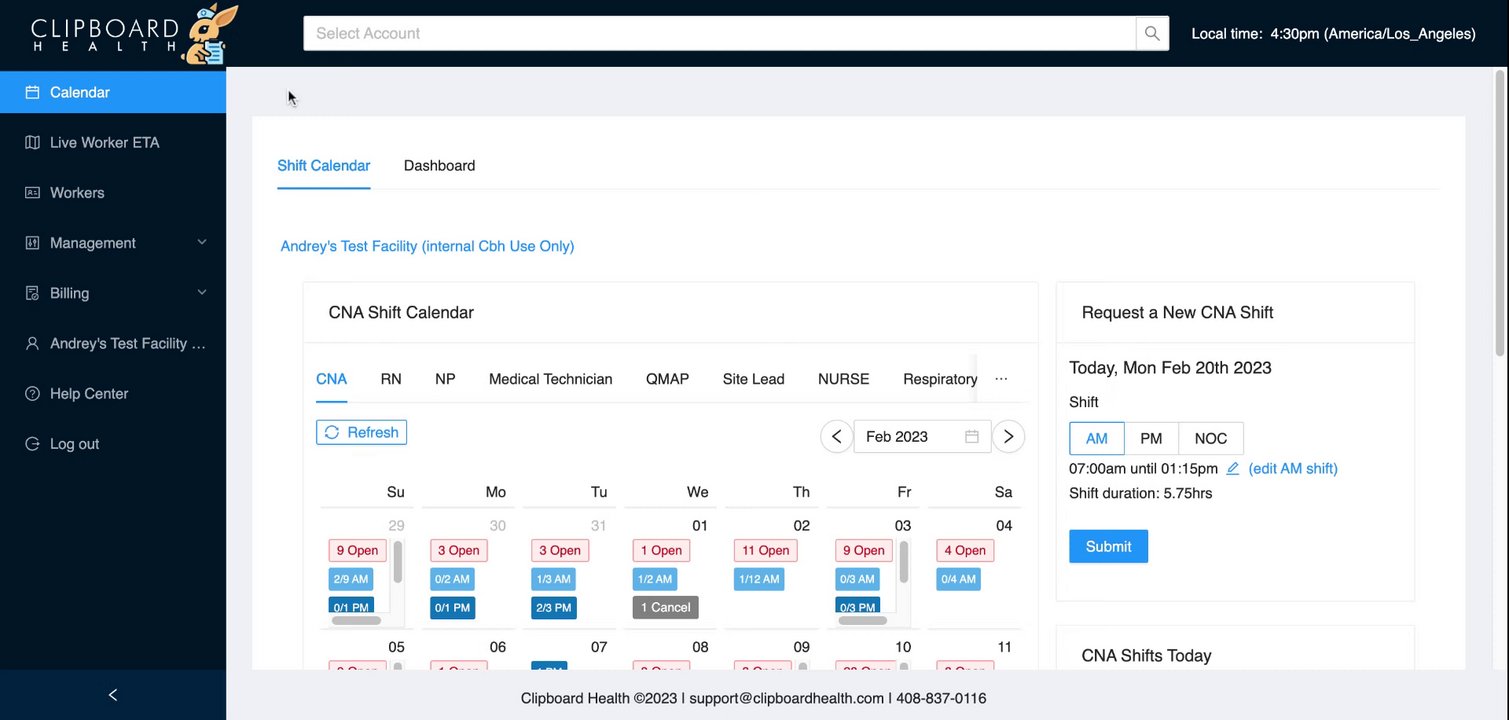1509x720 pixels.
Task: Open the Calendar sidebar item
Action: (113, 92)
